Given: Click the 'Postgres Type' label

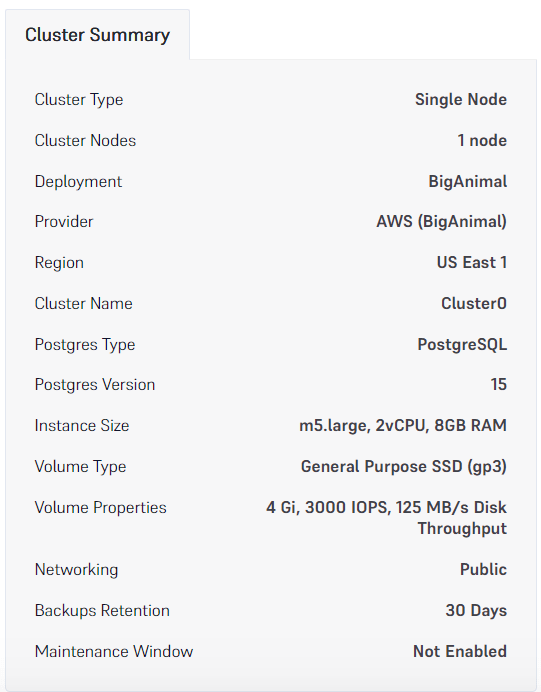Looking at the screenshot, I should (x=85, y=345).
